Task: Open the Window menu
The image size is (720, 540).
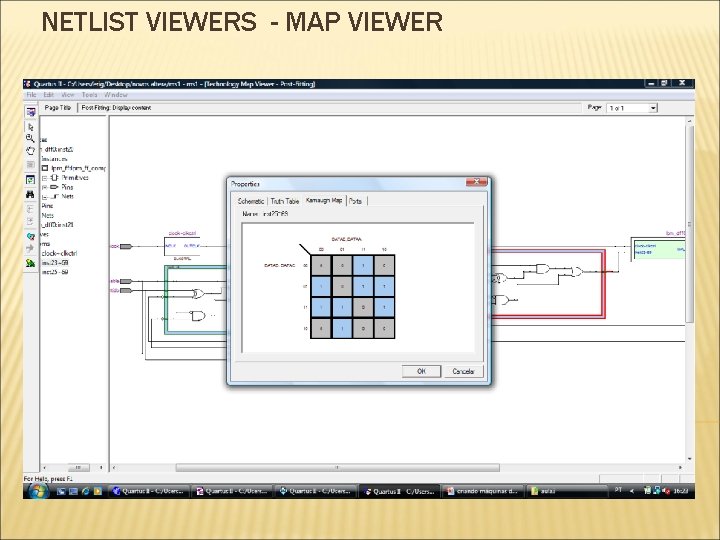Action: click(116, 95)
